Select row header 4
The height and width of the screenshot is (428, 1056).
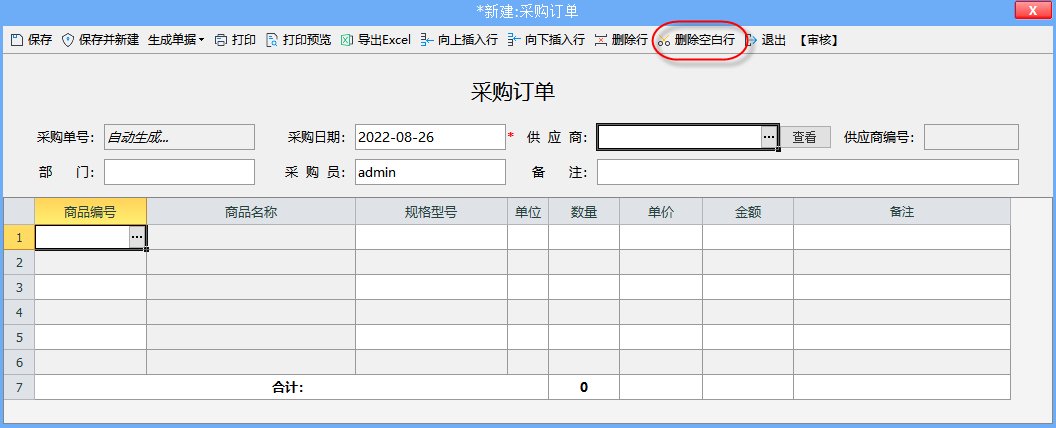20,312
